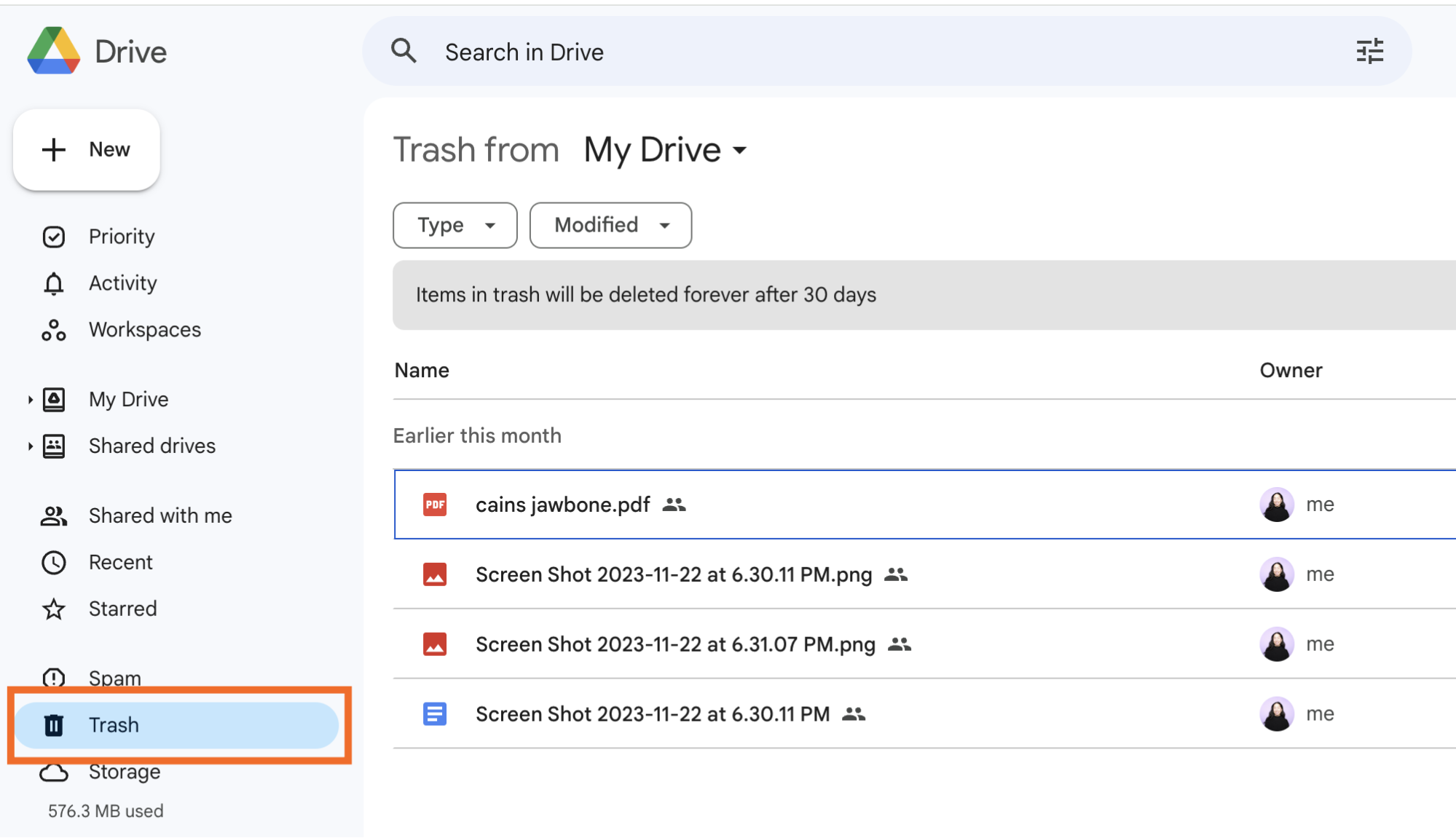Click the New button to create file
The height and width of the screenshot is (838, 1456).
tap(86, 149)
